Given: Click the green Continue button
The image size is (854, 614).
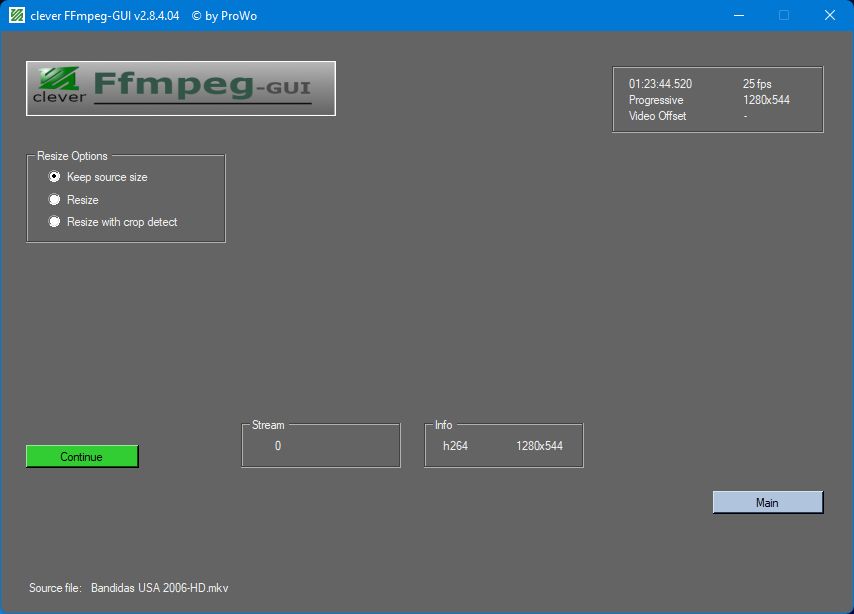Looking at the screenshot, I should tap(82, 457).
